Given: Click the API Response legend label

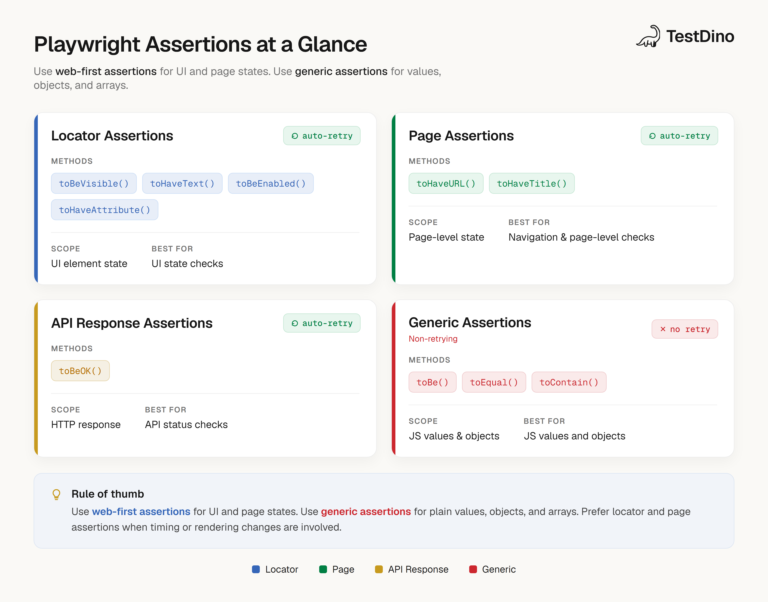Looking at the screenshot, I should pos(418,569).
